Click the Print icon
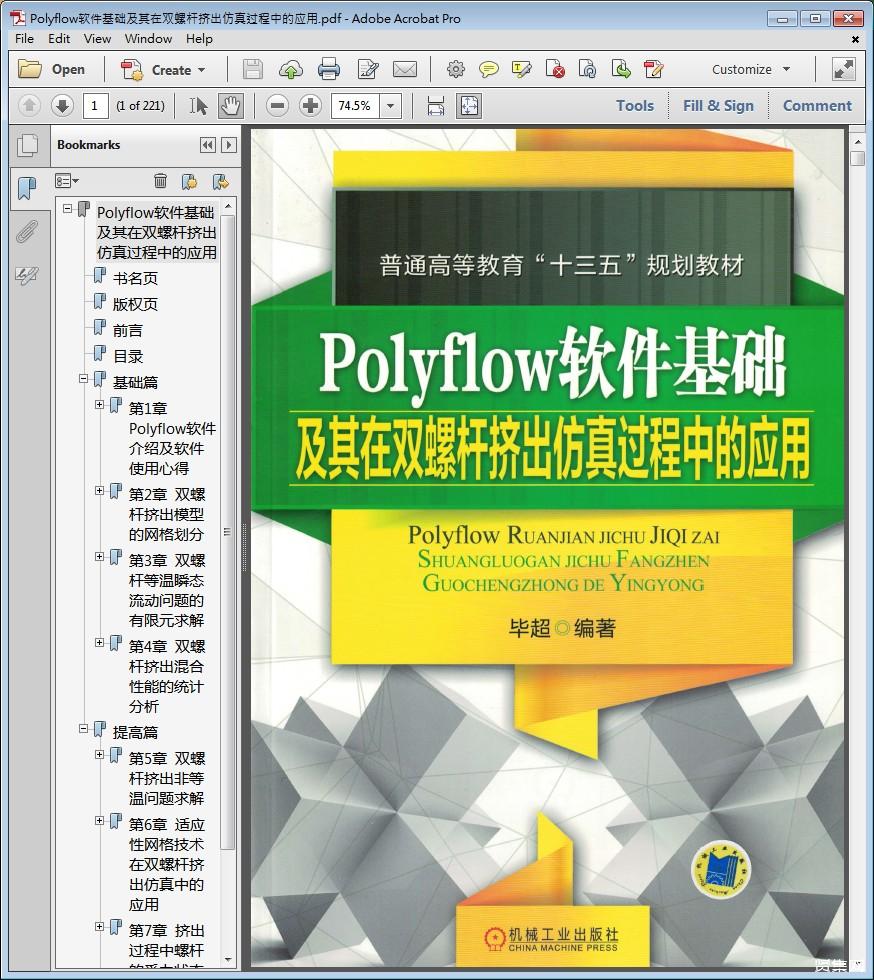 click(329, 69)
